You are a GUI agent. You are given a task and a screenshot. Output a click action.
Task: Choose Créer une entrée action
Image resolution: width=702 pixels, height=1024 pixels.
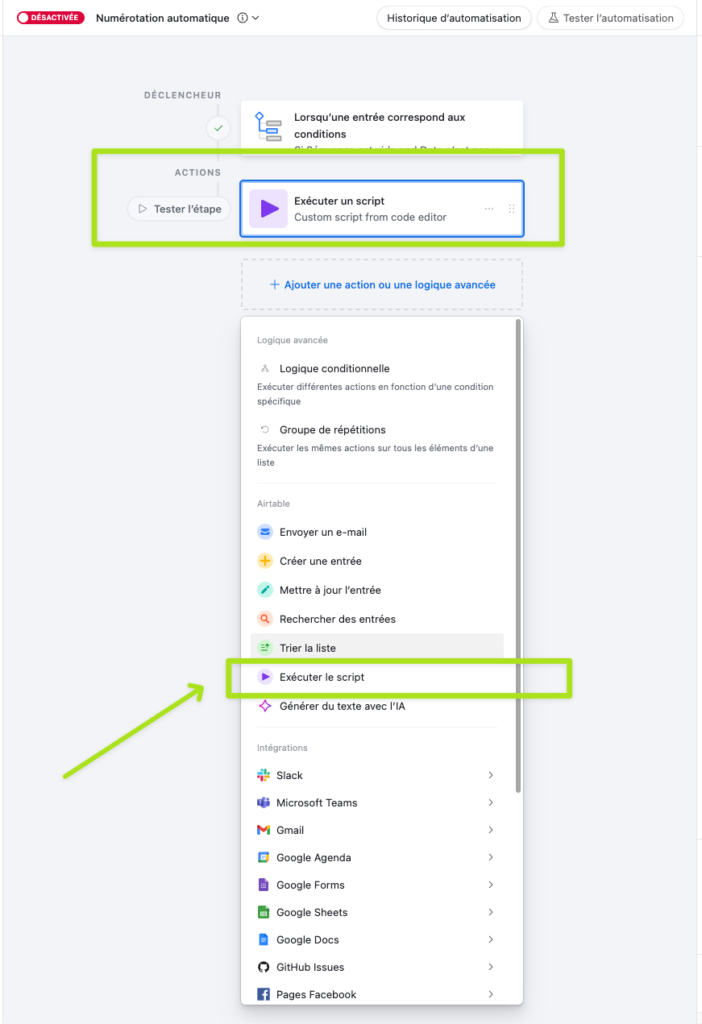(320, 561)
